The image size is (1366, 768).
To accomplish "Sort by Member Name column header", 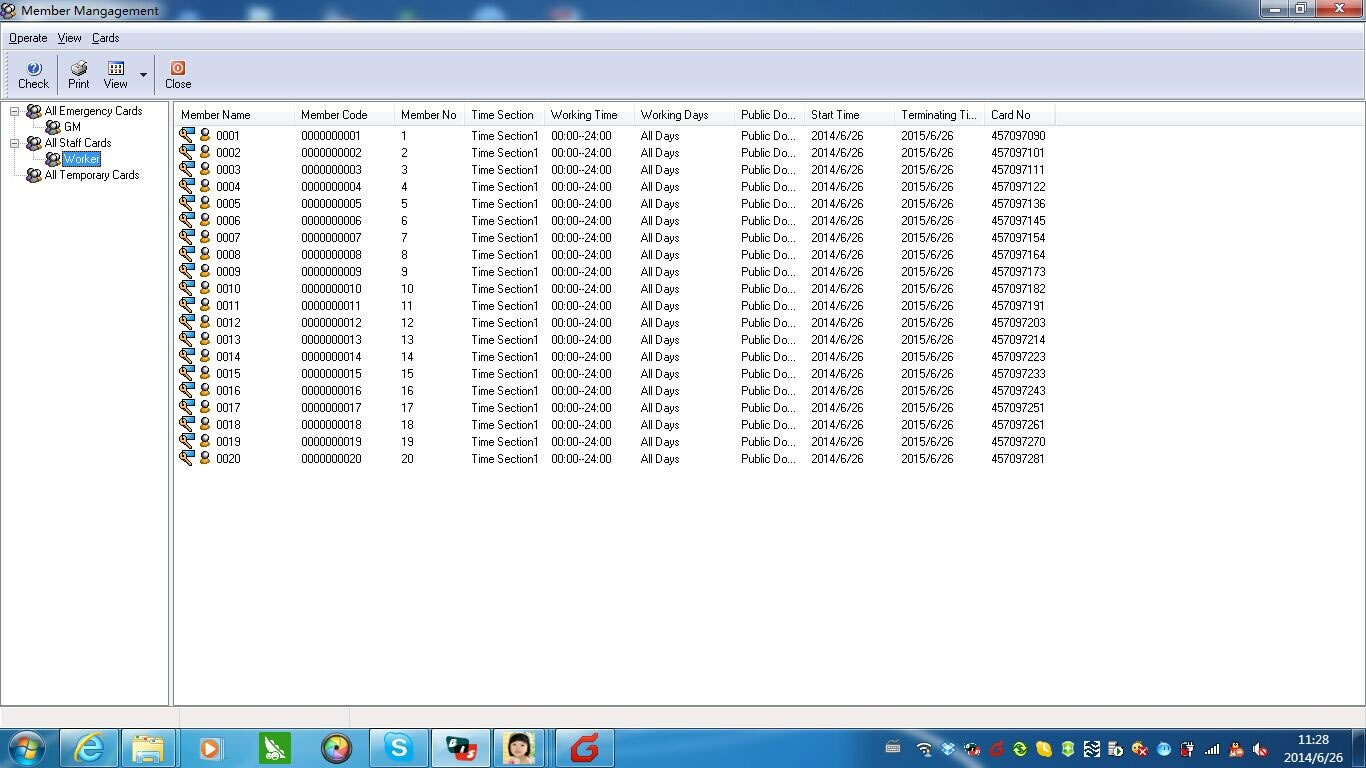I will (216, 115).
